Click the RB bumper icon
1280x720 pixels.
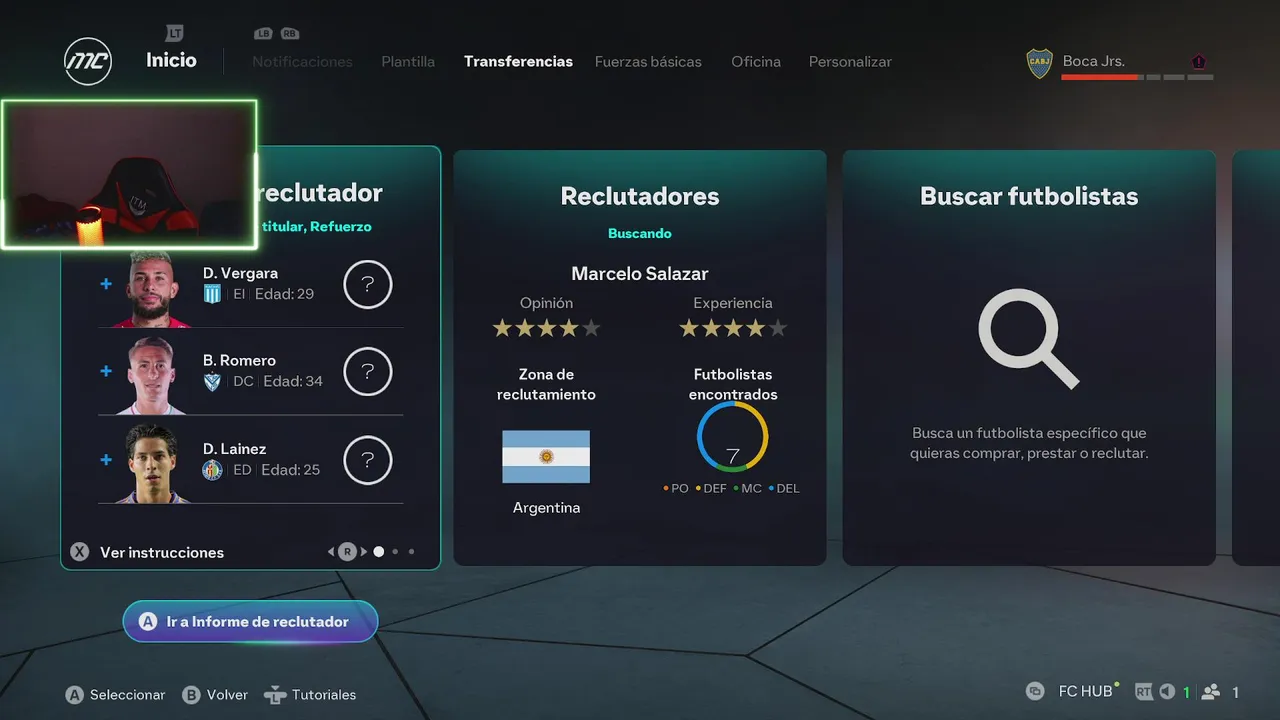(290, 34)
